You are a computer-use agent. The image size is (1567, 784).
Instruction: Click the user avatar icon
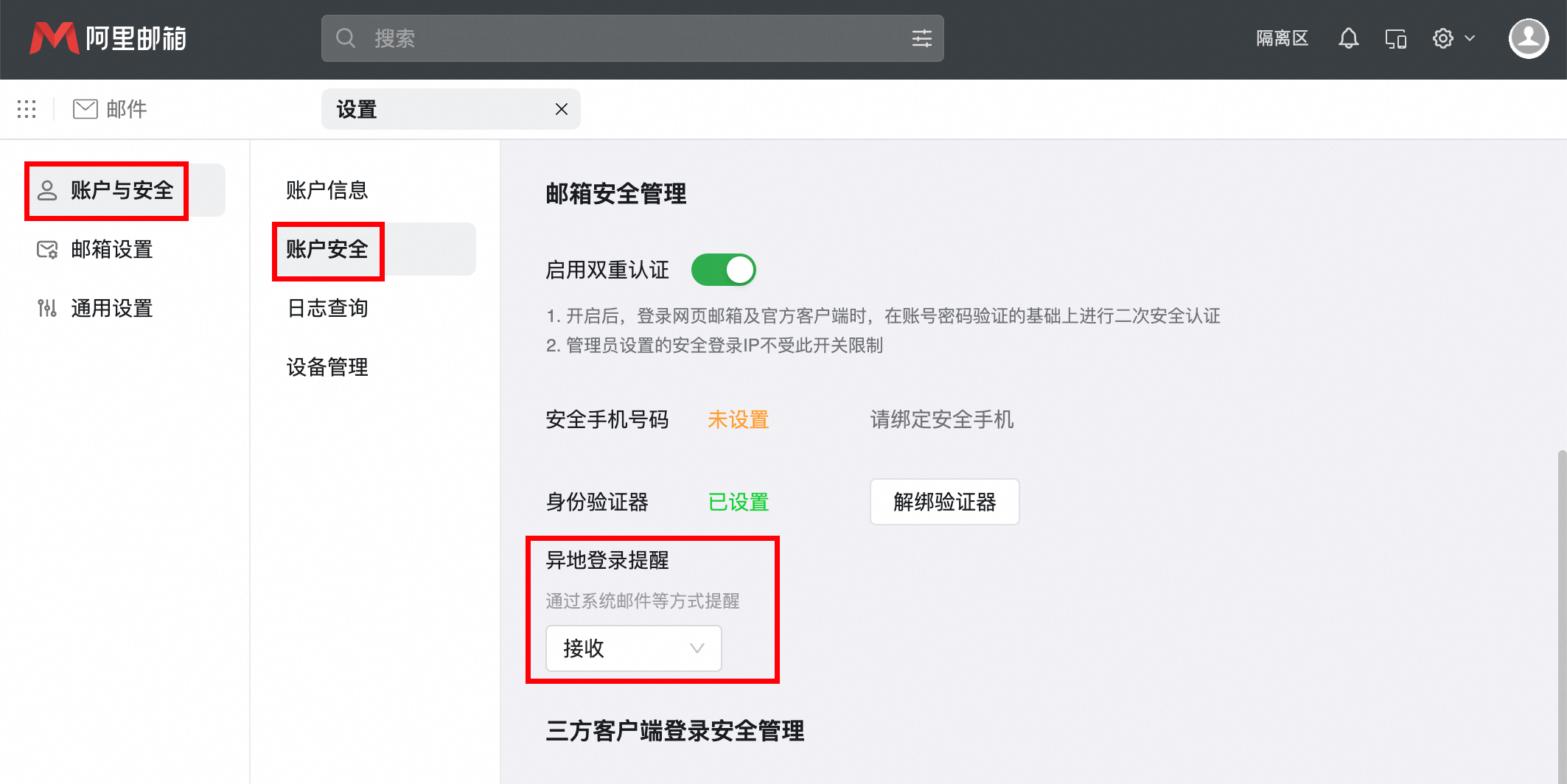(x=1528, y=38)
